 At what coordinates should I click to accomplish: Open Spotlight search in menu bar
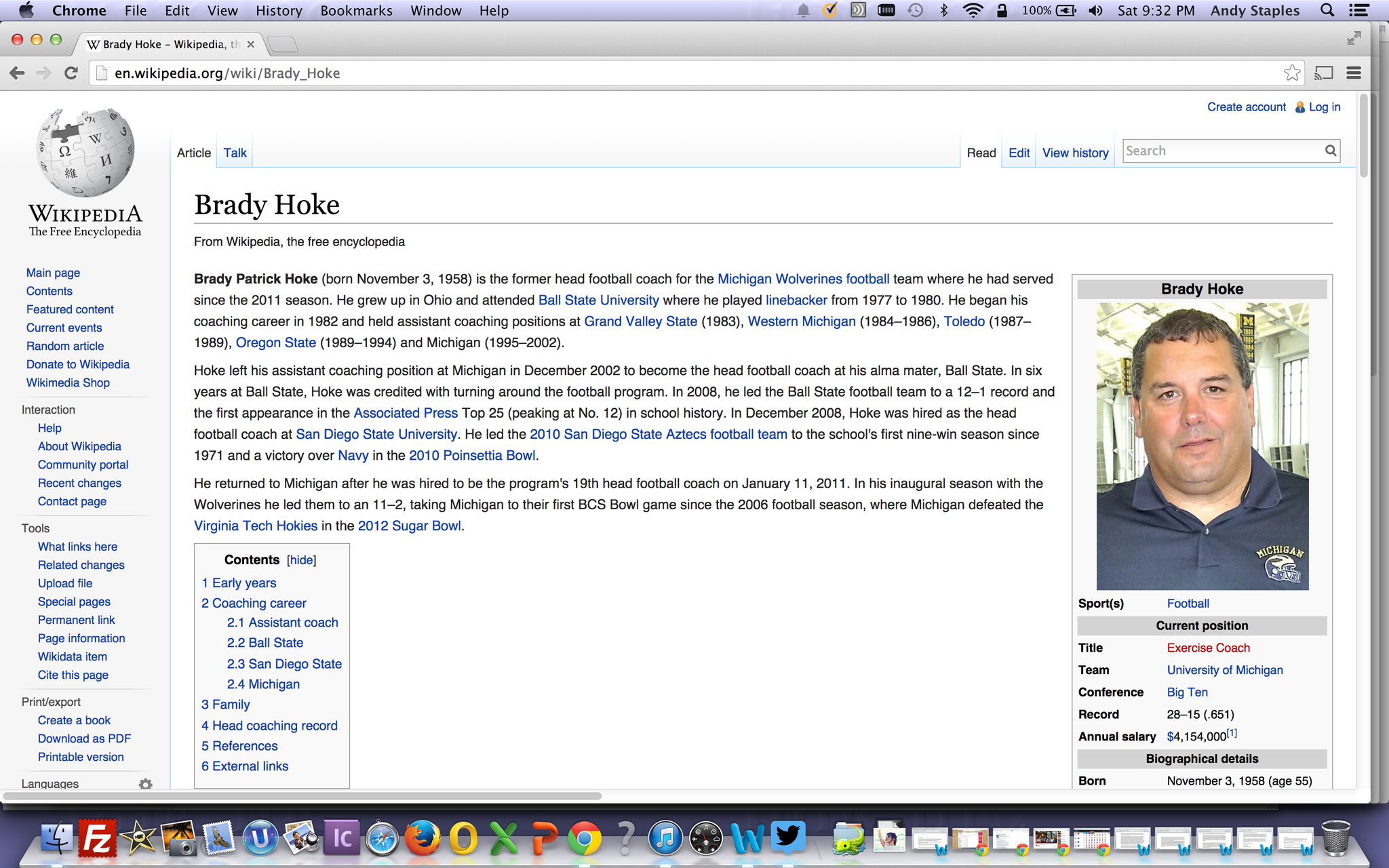click(1327, 10)
